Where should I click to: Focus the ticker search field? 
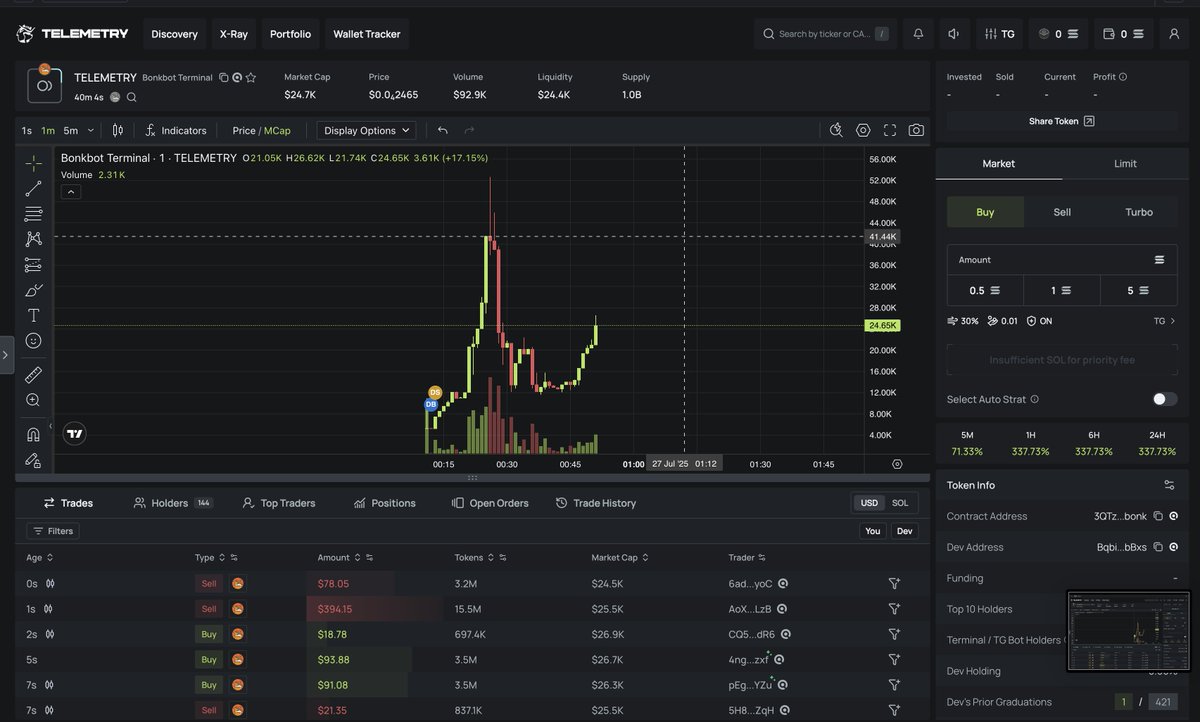(825, 34)
